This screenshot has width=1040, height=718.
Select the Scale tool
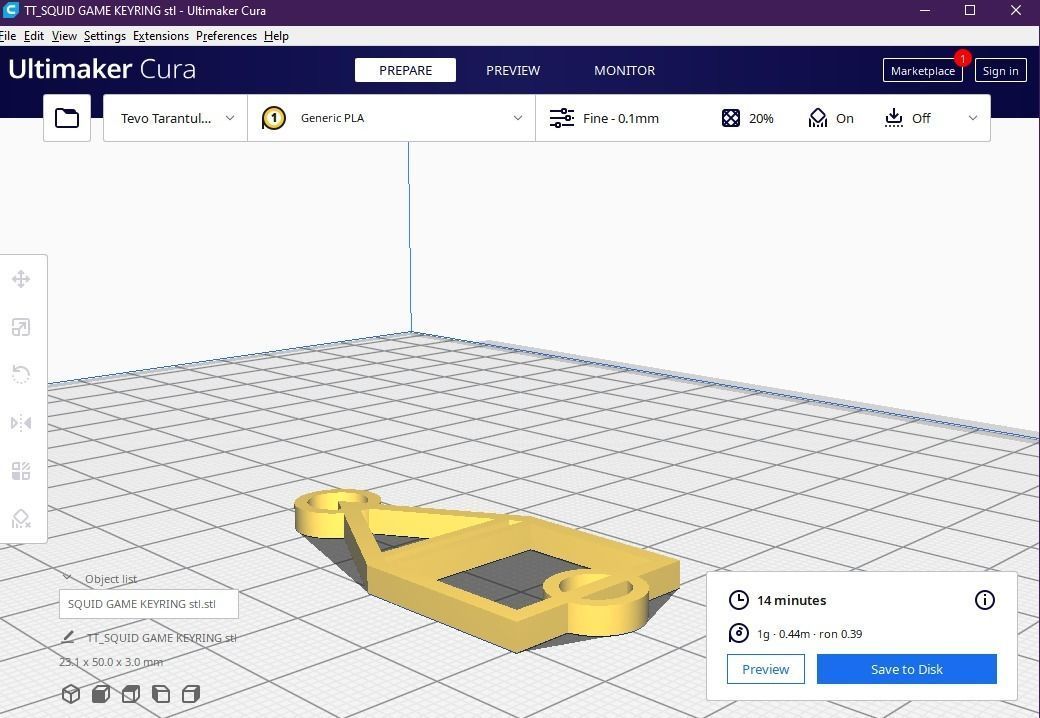pyautogui.click(x=21, y=327)
